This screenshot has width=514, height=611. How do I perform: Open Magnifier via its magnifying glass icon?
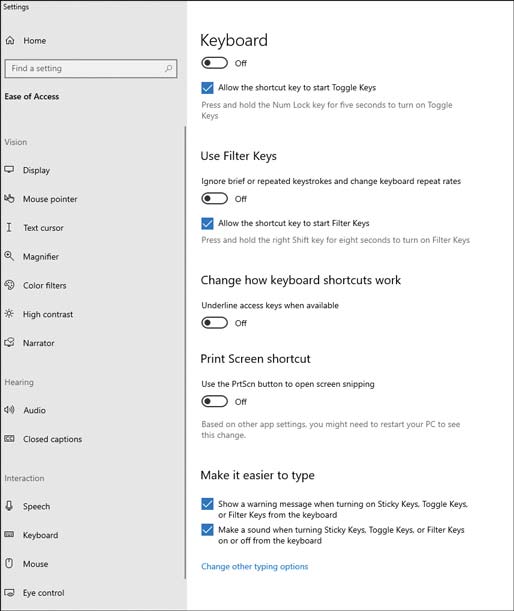click(9, 256)
